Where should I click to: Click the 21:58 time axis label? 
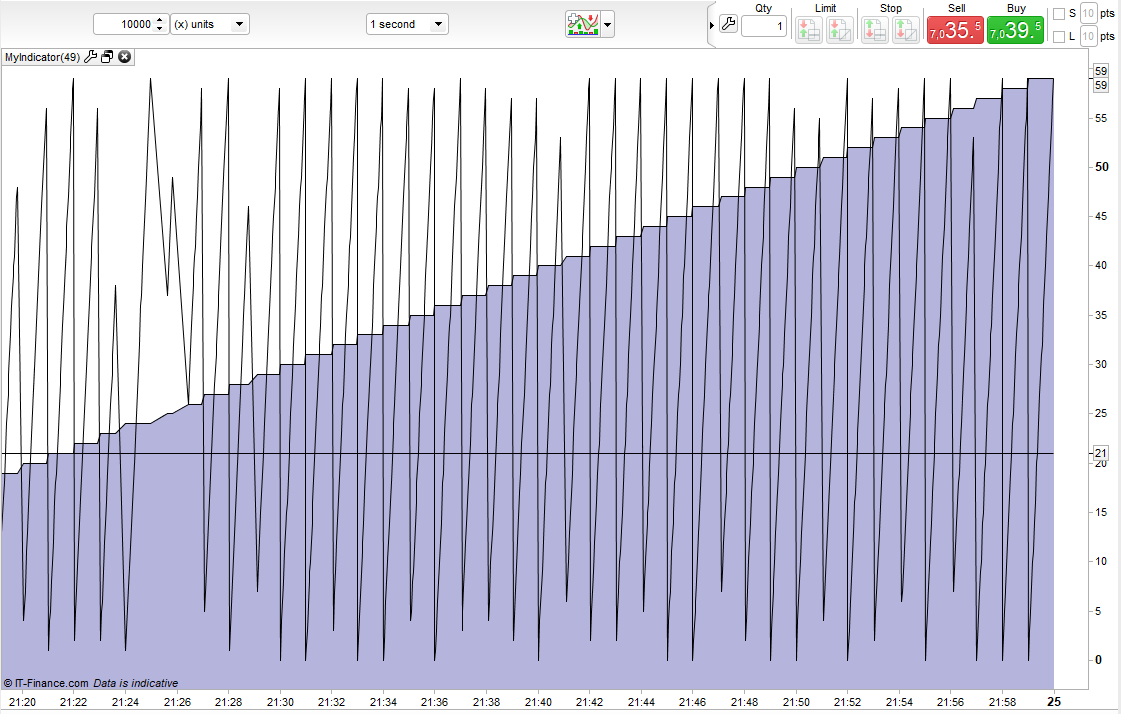[1002, 702]
